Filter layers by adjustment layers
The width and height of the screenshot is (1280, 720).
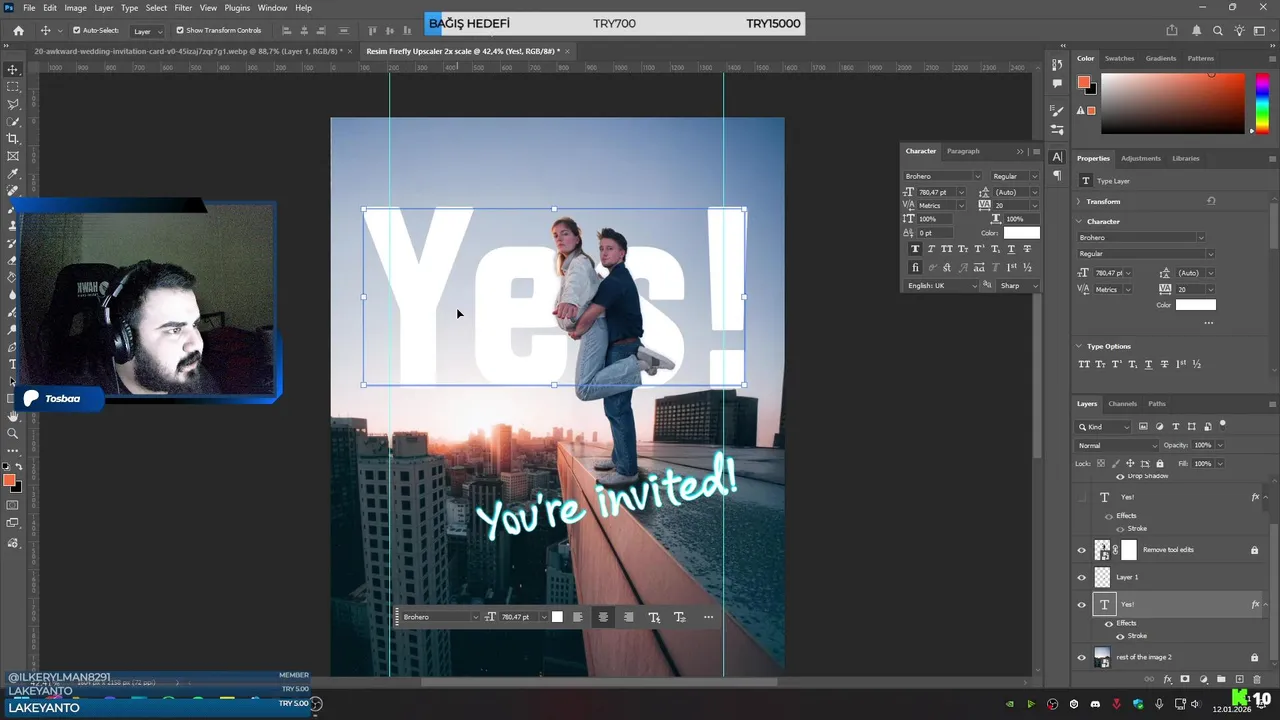[x=1159, y=427]
